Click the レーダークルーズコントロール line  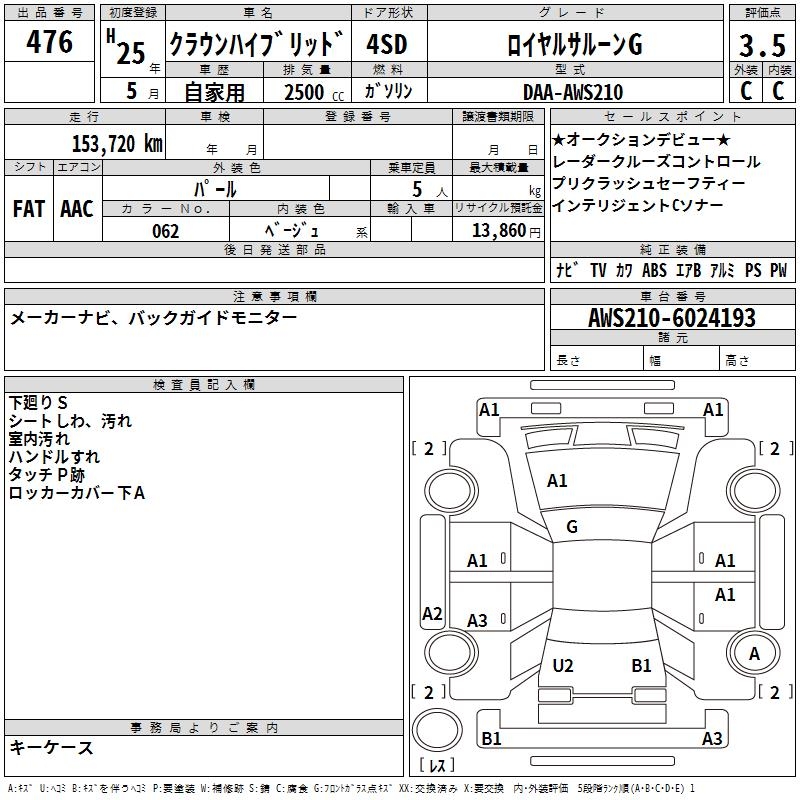pyautogui.click(x=656, y=161)
